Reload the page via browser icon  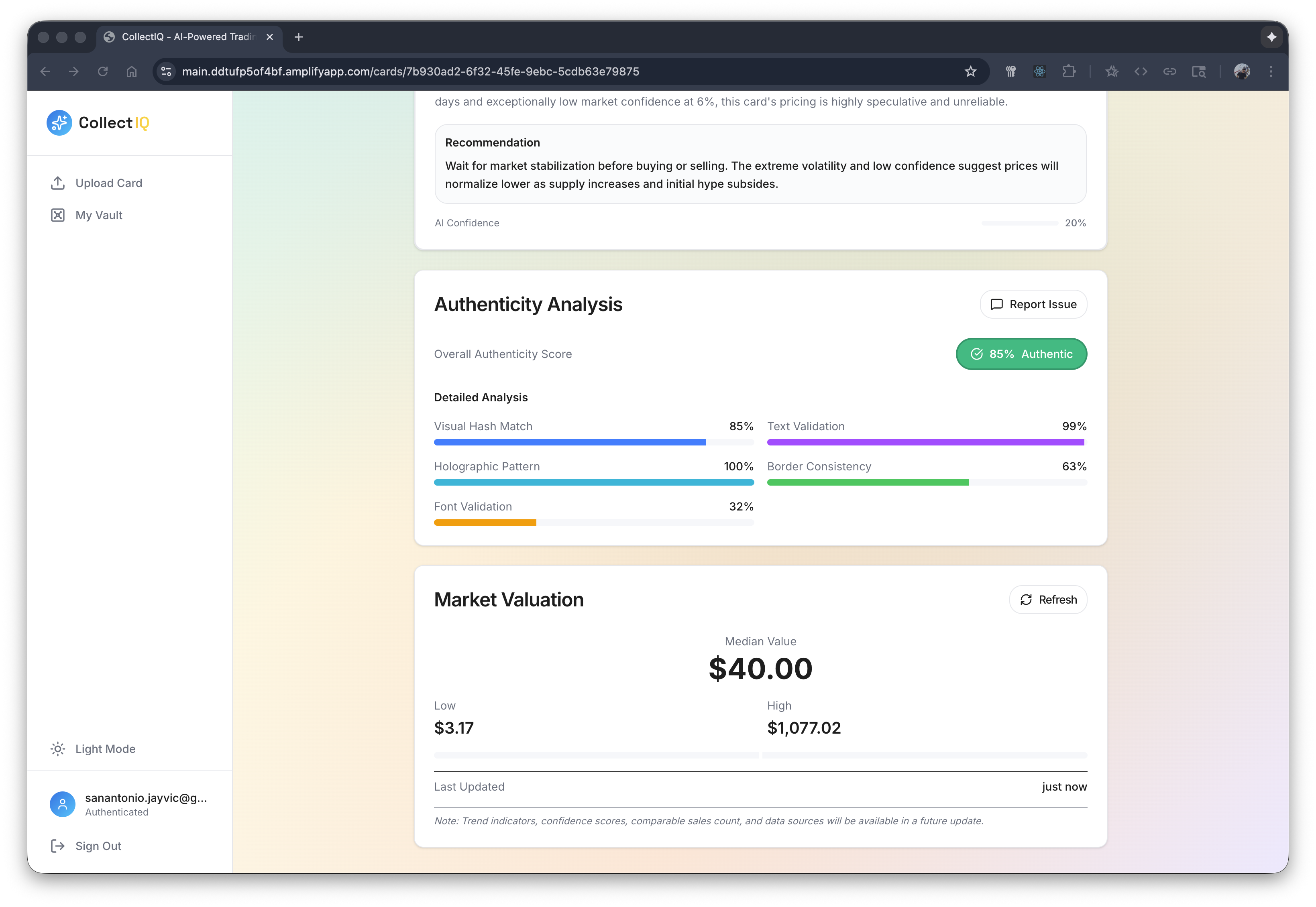point(103,71)
